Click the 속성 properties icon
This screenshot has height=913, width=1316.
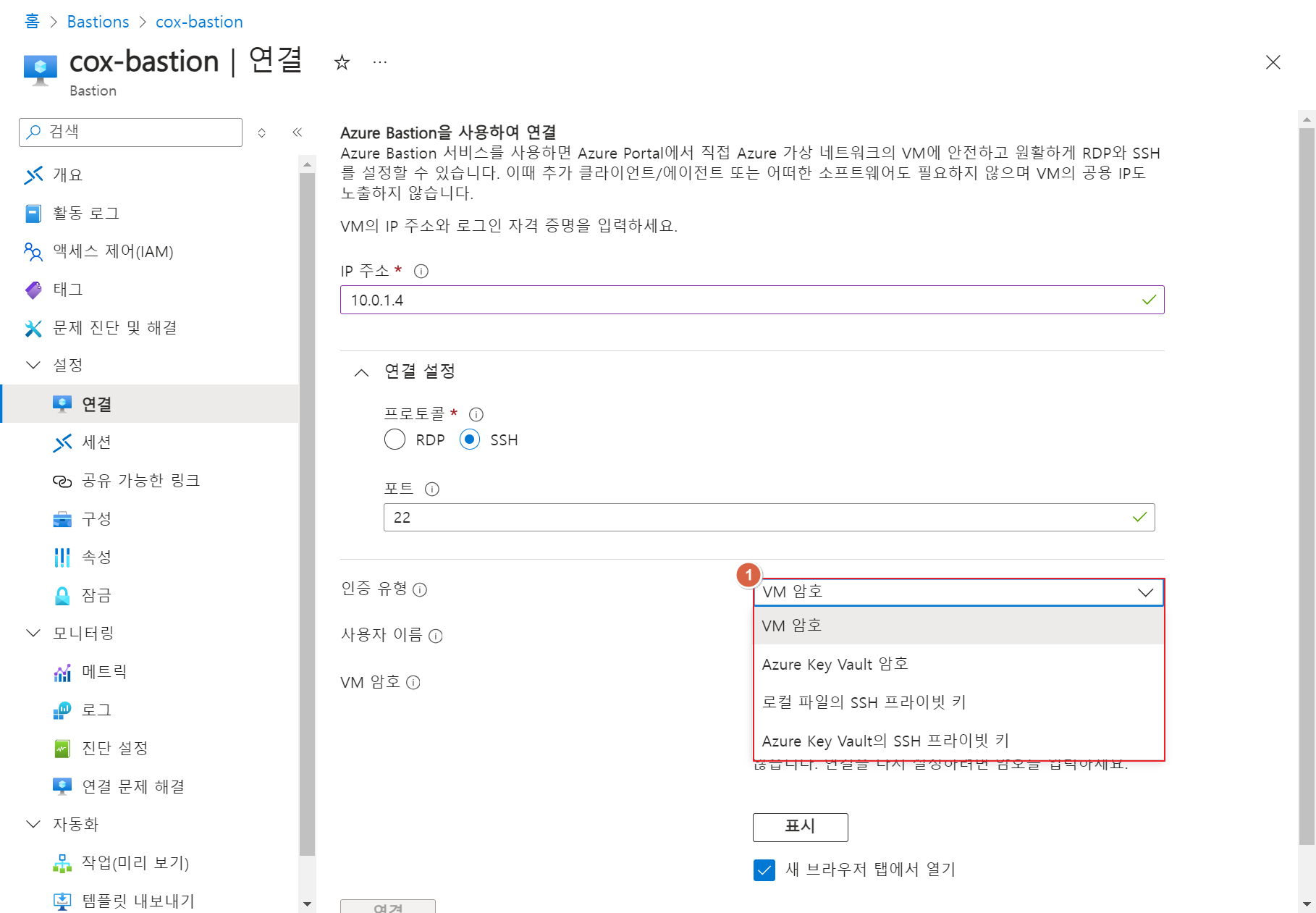tap(62, 558)
